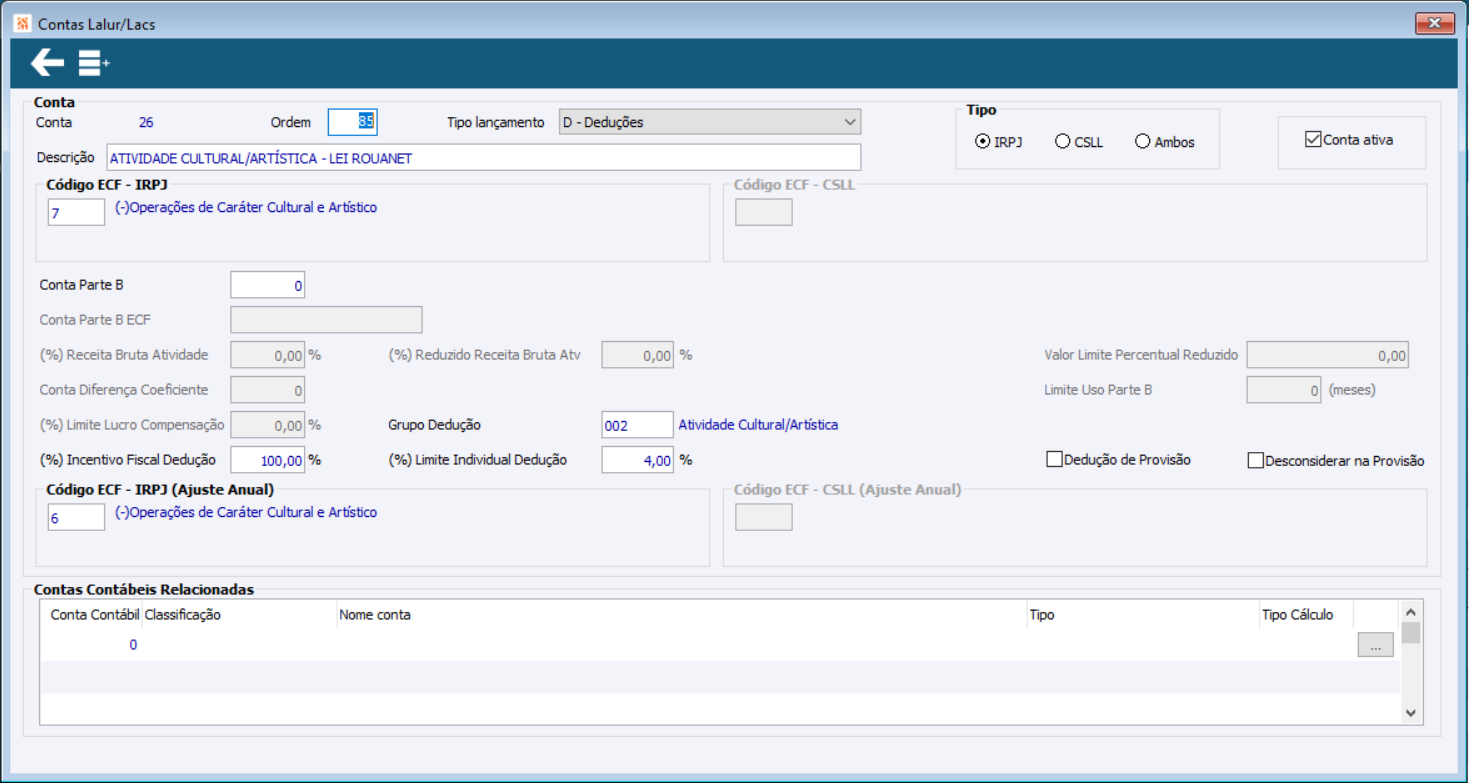Viewport: 1469px width, 783px height.
Task: Click the Tipo column header in grid
Action: point(1042,615)
